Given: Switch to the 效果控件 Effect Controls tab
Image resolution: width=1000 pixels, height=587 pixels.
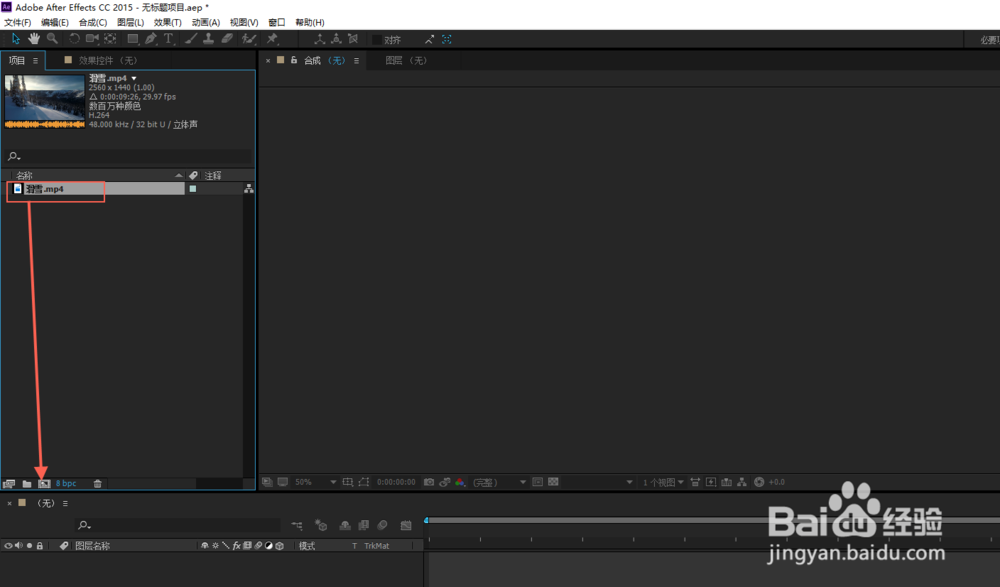Looking at the screenshot, I should pos(107,61).
